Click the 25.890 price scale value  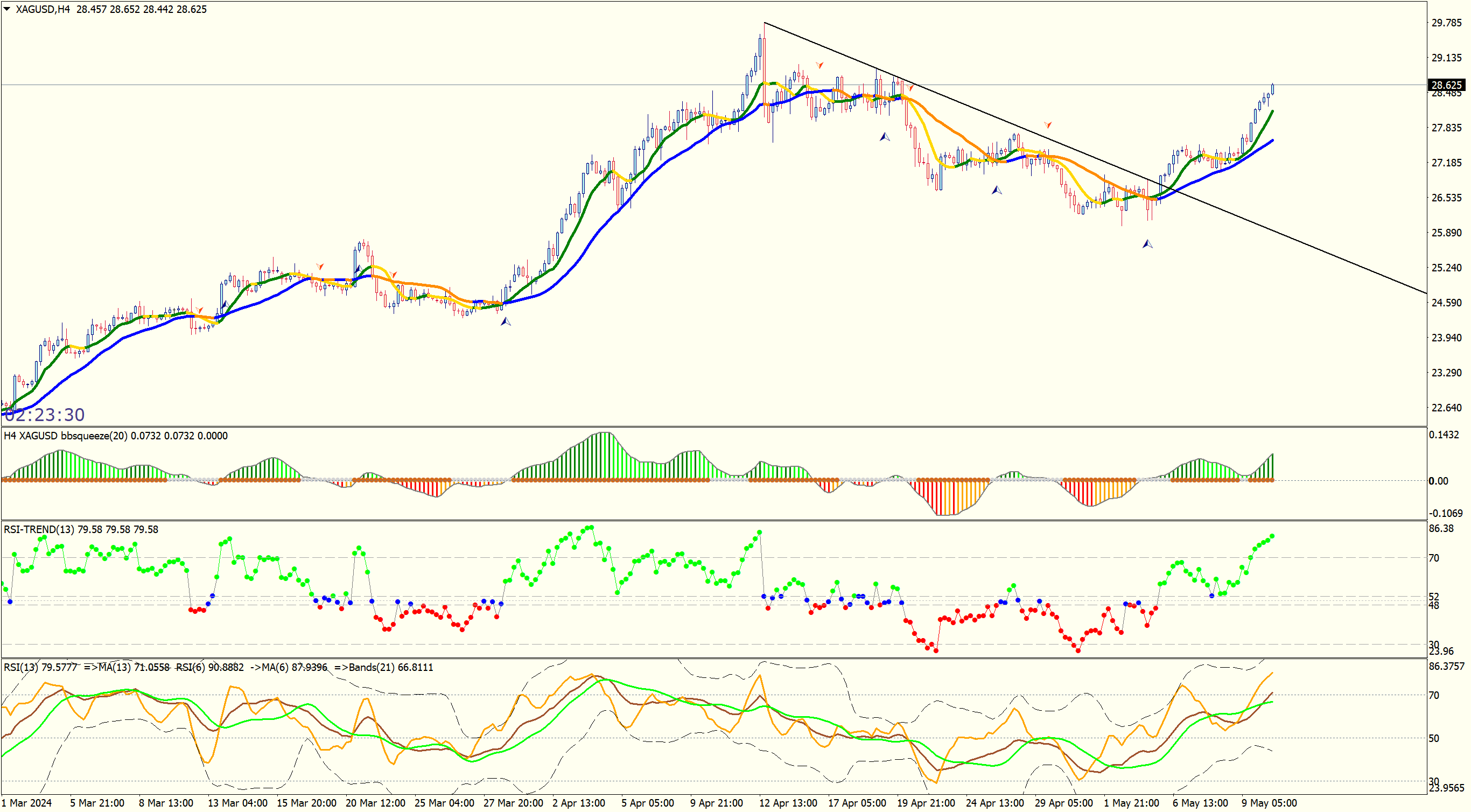(x=1446, y=233)
